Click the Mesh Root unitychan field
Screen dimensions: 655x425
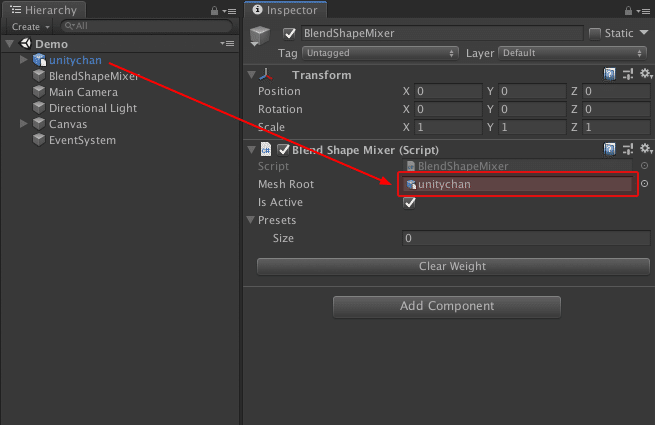[x=518, y=184]
